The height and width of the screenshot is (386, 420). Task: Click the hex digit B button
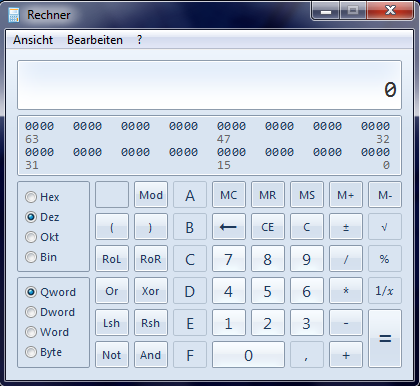[190, 227]
